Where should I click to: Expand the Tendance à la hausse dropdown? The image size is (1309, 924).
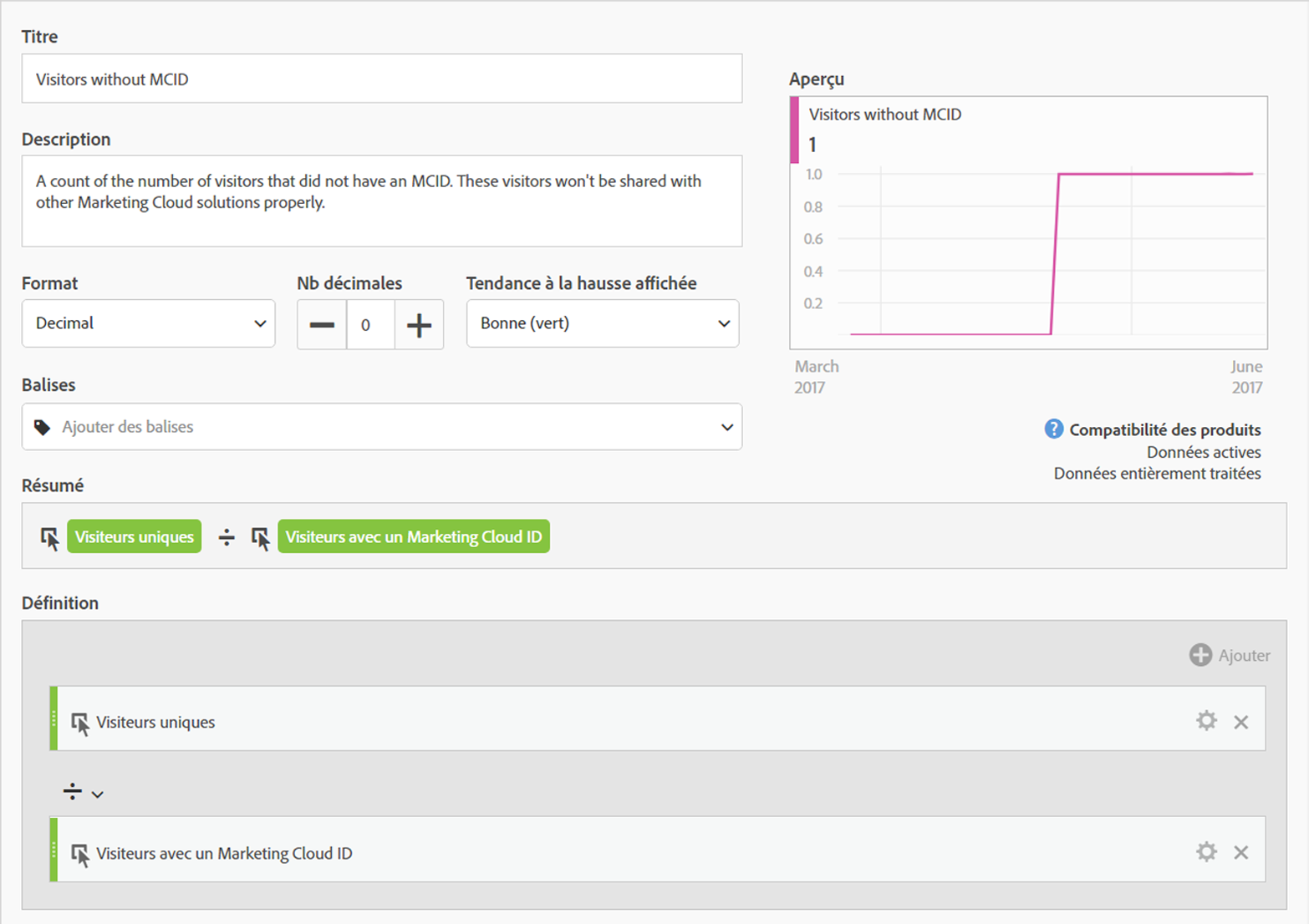602,323
